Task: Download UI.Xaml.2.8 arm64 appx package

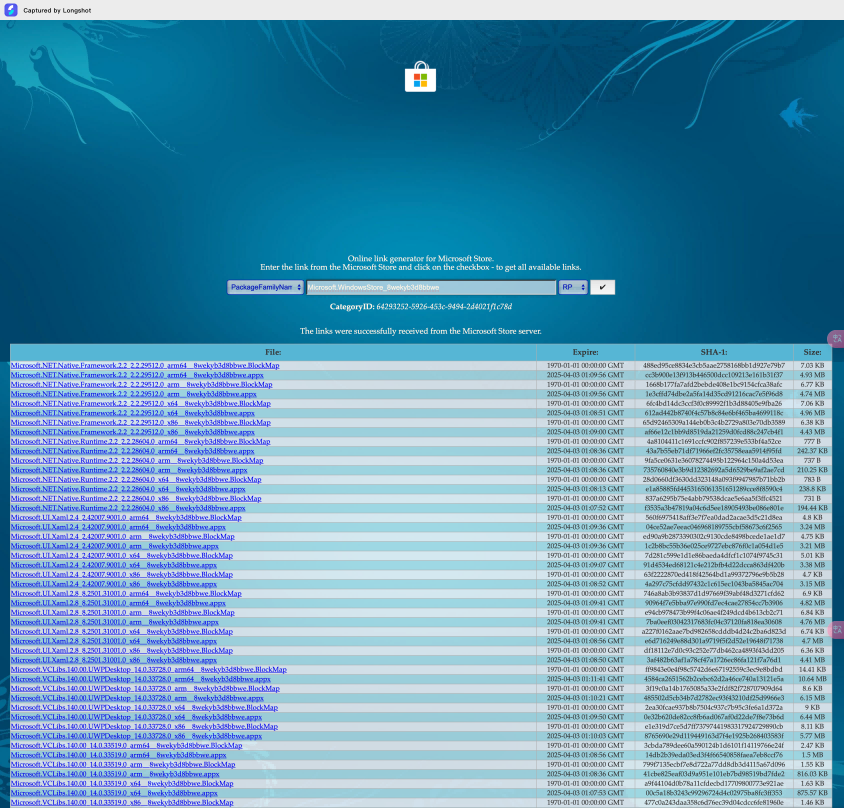Action: (x=118, y=603)
